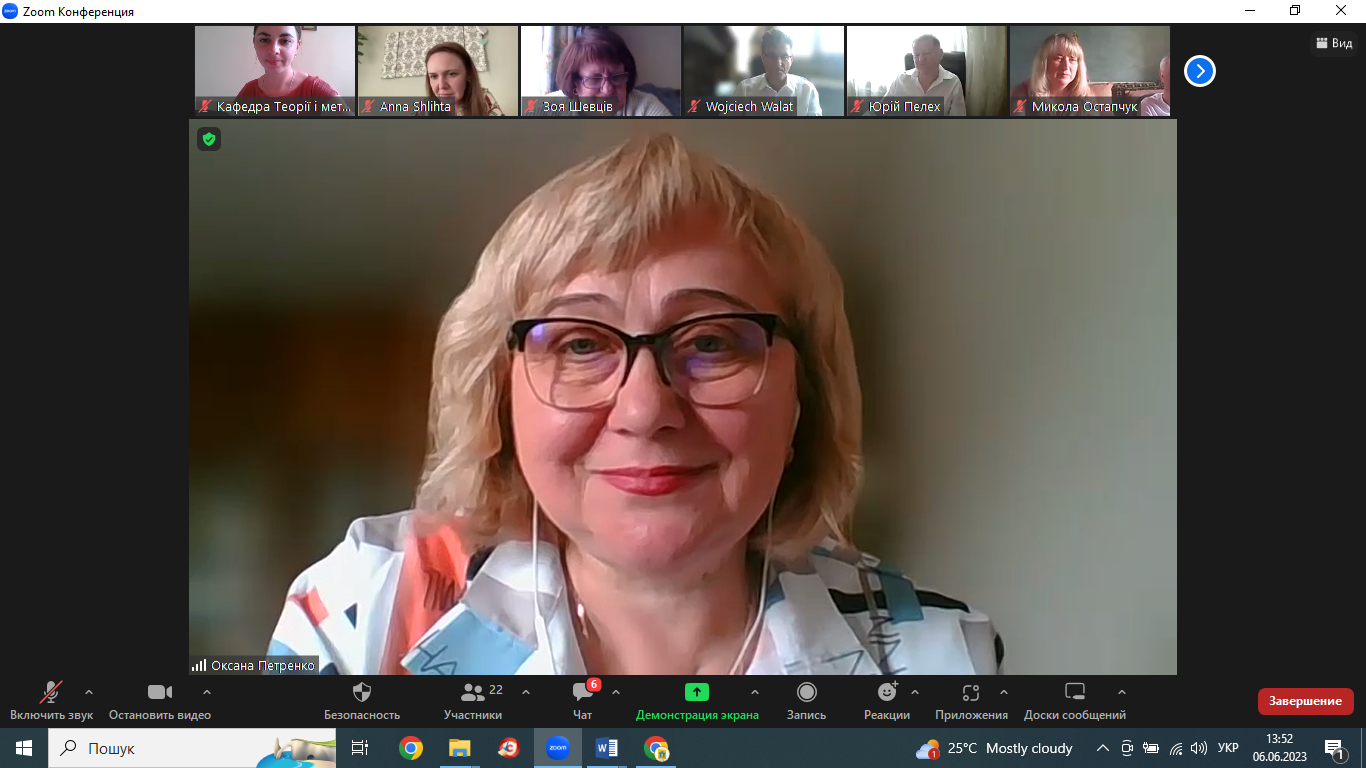Expand arrow next to Доски сообщений
The width and height of the screenshot is (1366, 768).
[1122, 692]
